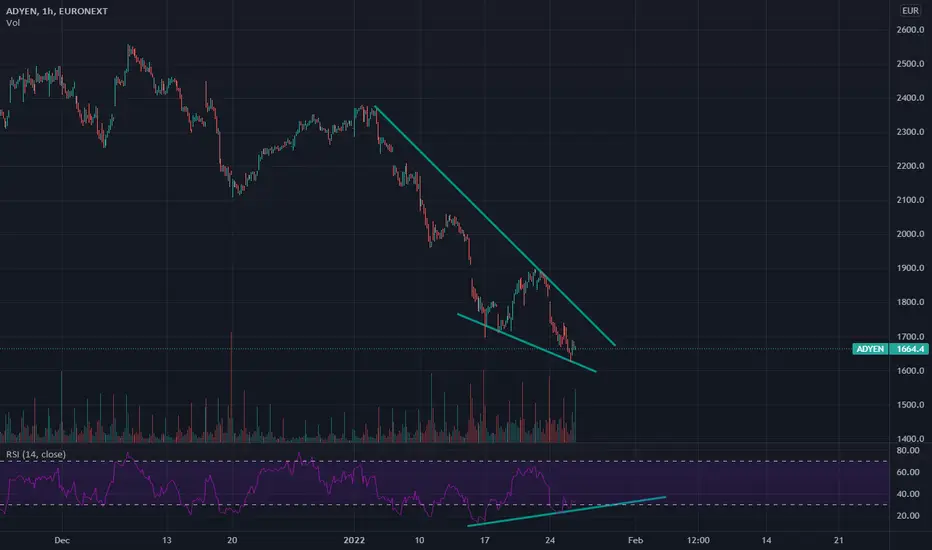Click the 21 date label on time axis
This screenshot has height=550, width=932.
point(838,540)
